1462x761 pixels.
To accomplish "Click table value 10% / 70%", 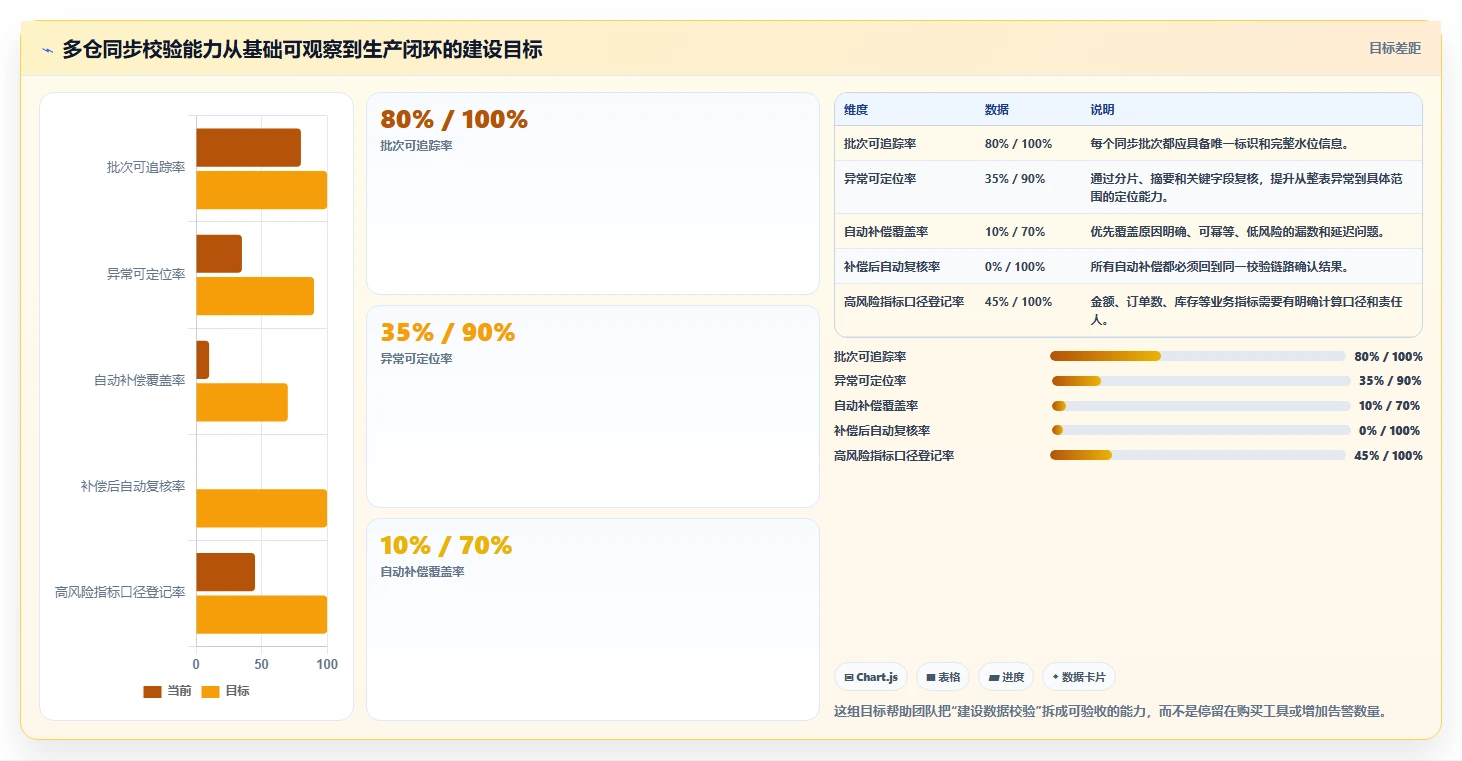I will coord(1015,232).
